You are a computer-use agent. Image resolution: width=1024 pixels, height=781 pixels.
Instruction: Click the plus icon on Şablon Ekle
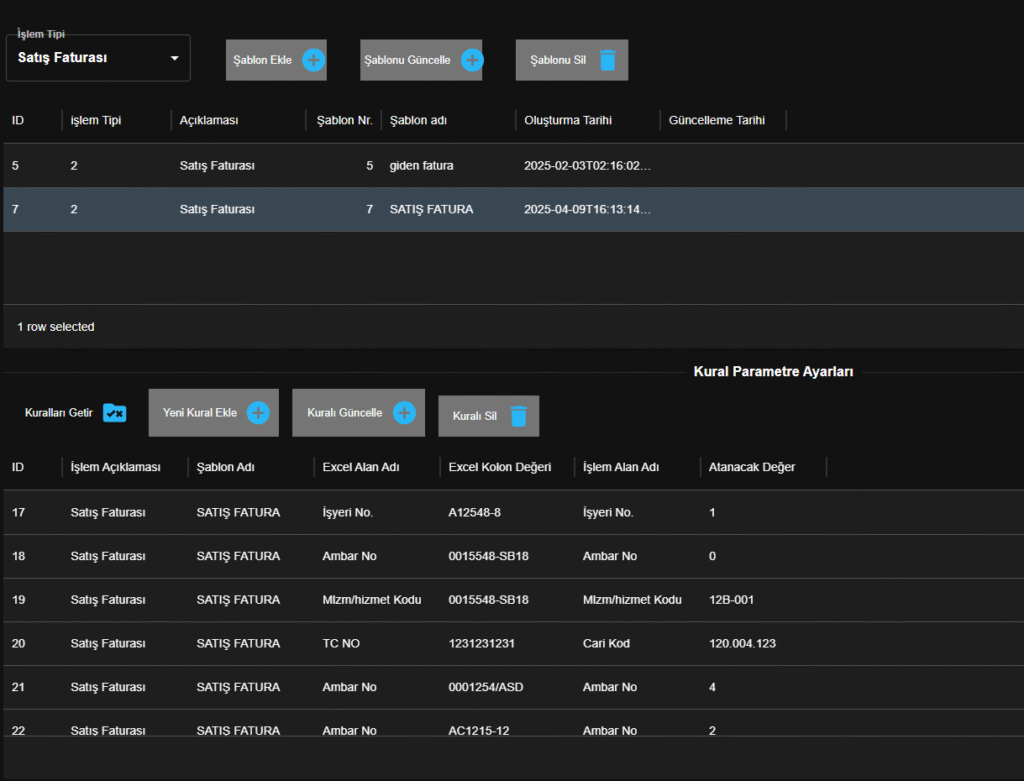tap(313, 60)
